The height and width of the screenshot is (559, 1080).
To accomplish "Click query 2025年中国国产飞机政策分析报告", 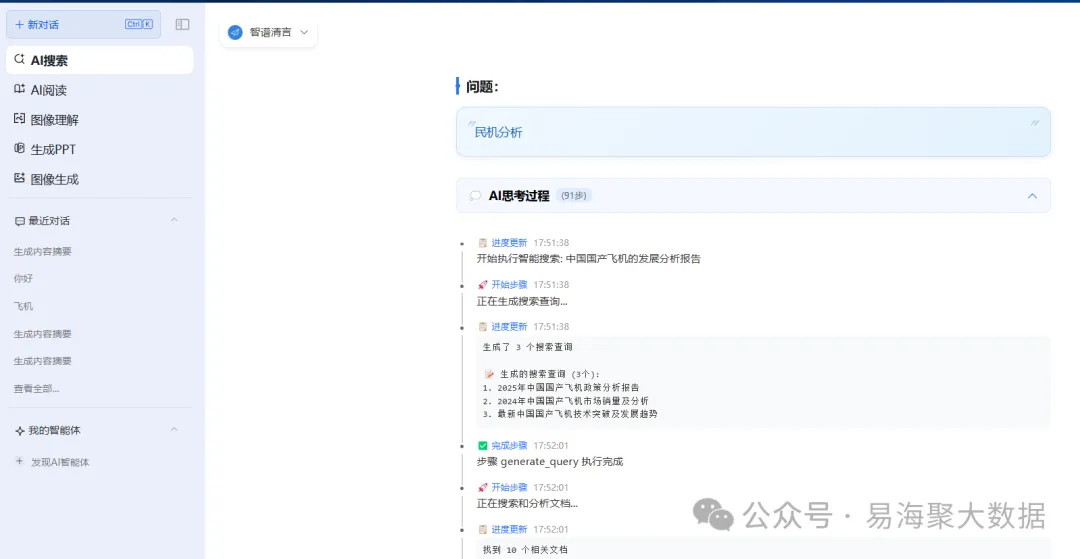I will click(568, 388).
